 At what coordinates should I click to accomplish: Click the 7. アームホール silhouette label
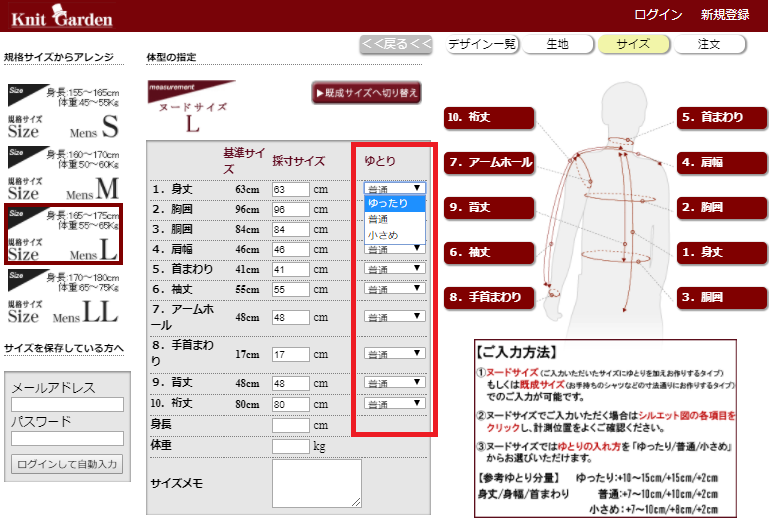pos(489,162)
